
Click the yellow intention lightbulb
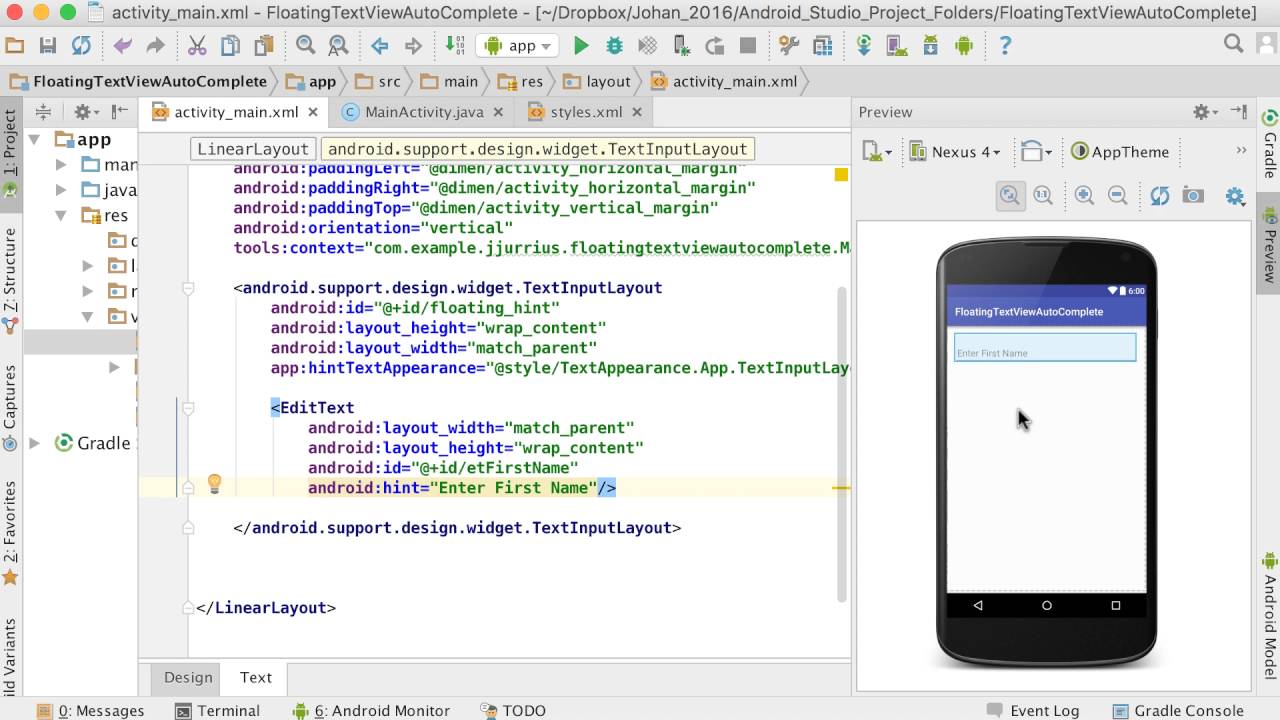click(214, 484)
